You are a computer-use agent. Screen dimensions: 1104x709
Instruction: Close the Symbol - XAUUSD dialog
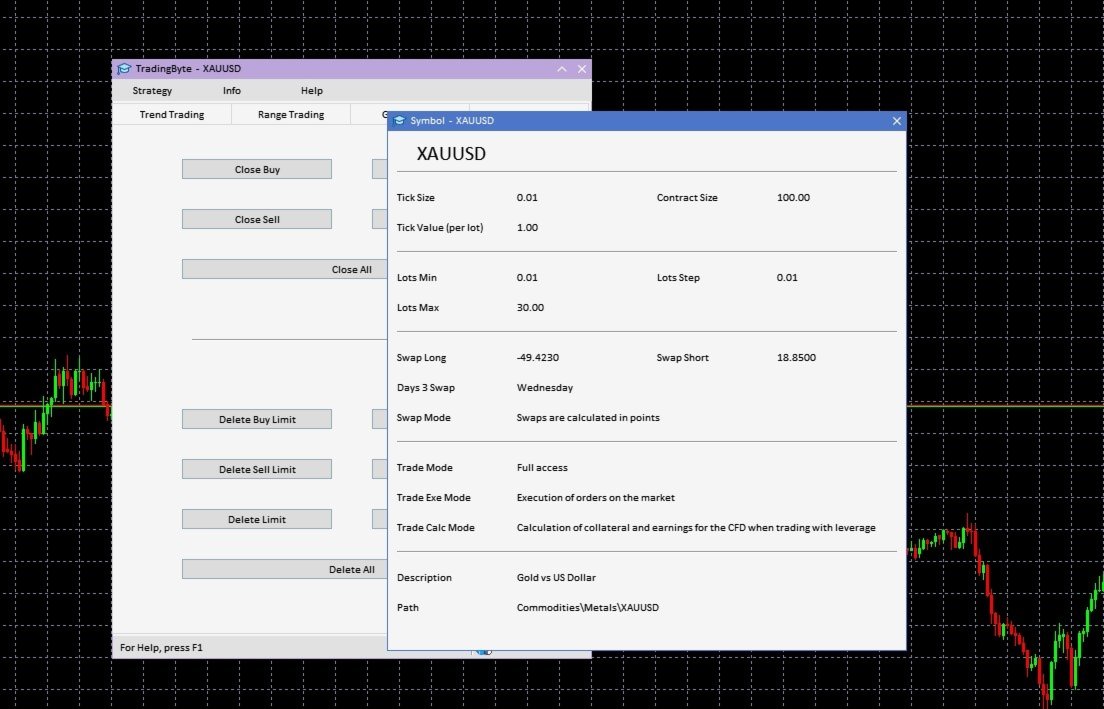tap(896, 121)
